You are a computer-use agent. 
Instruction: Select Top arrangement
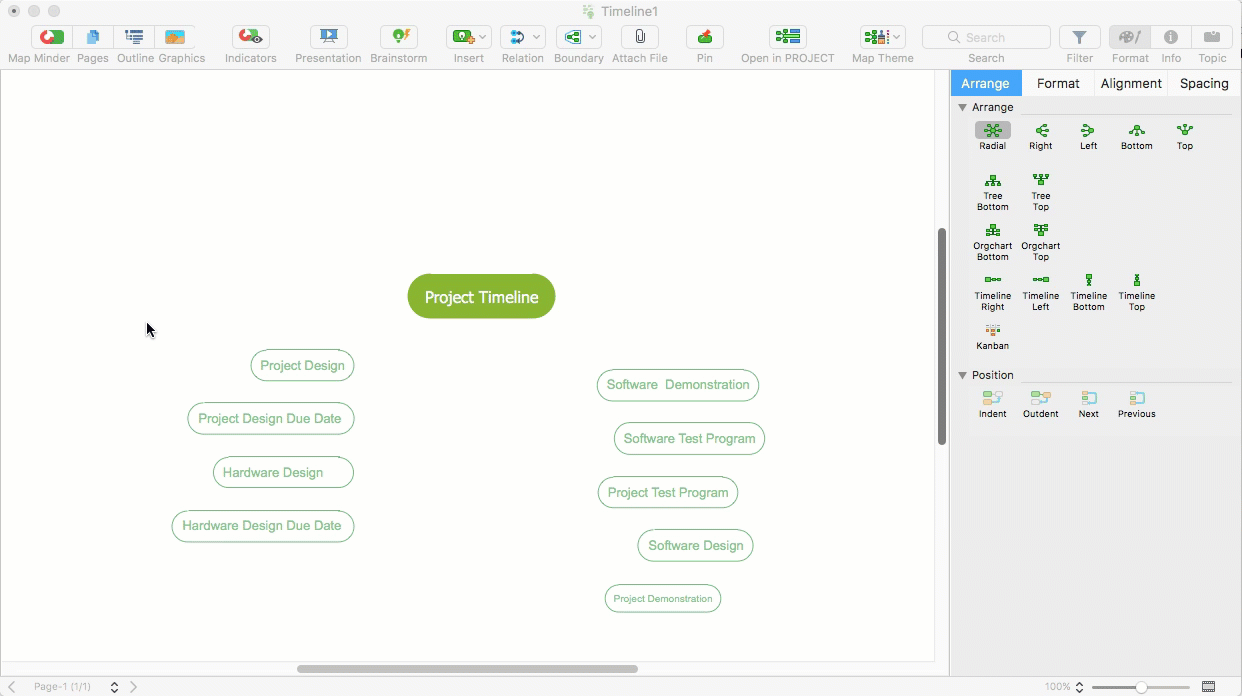coord(1185,136)
